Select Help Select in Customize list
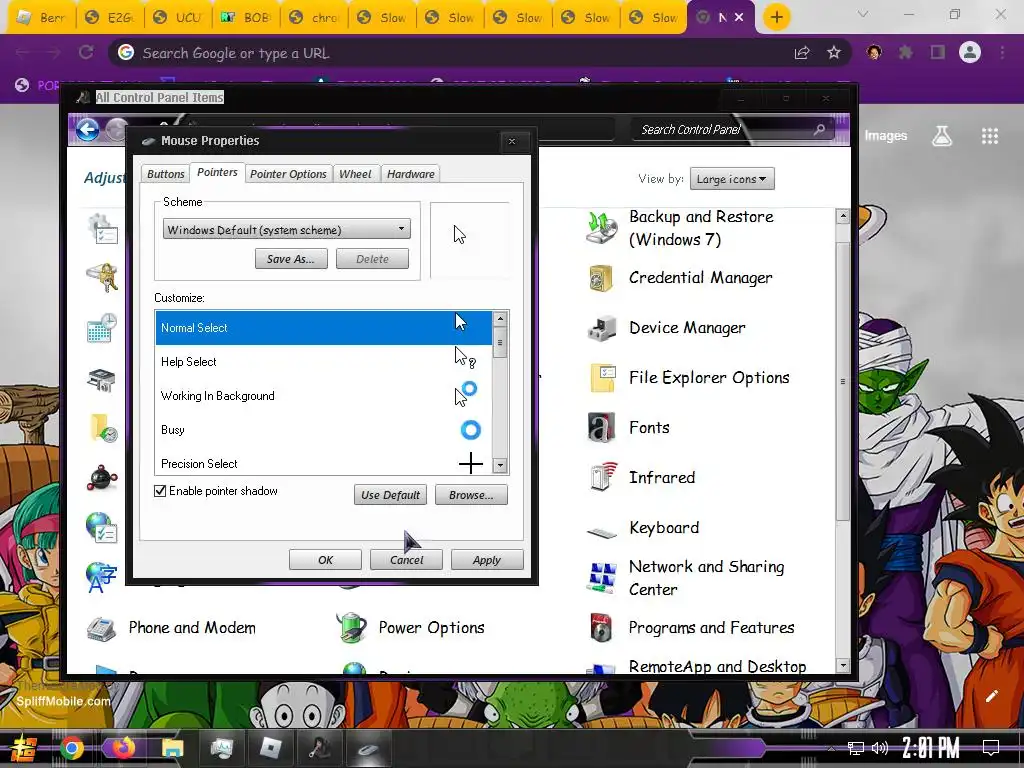Viewport: 1024px width, 768px height. (324, 361)
